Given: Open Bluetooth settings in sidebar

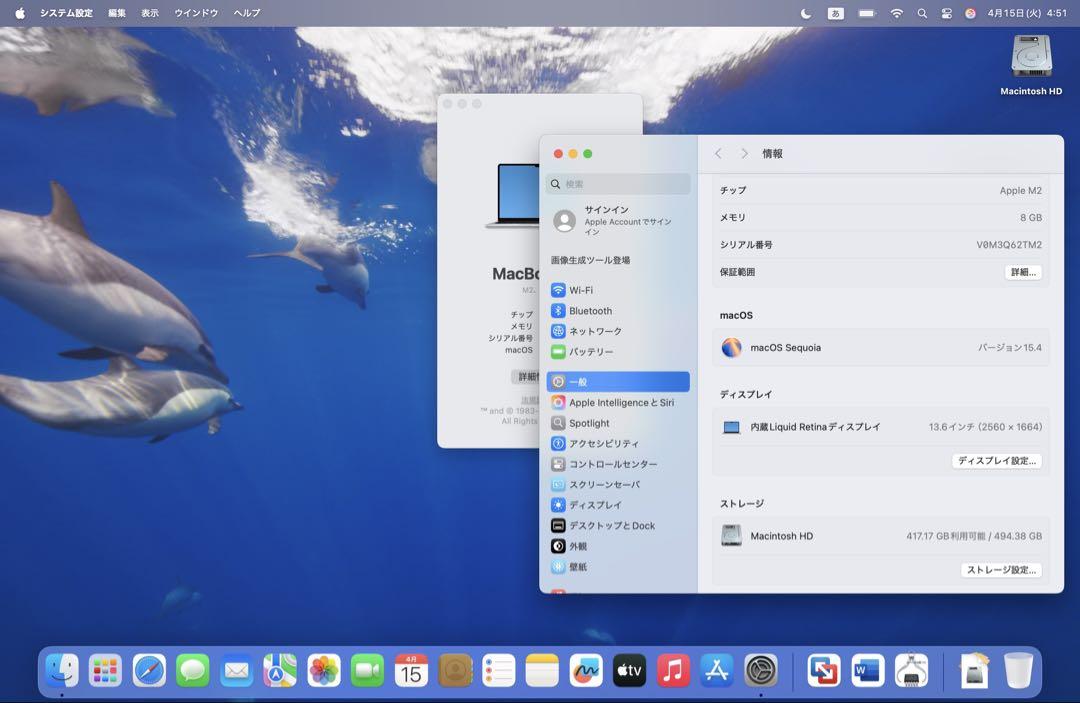Looking at the screenshot, I should (618, 311).
